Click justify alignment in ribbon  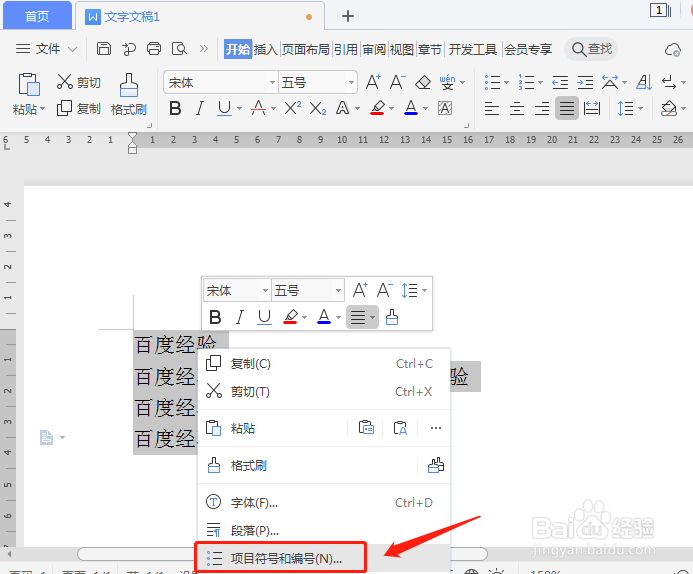tap(567, 108)
